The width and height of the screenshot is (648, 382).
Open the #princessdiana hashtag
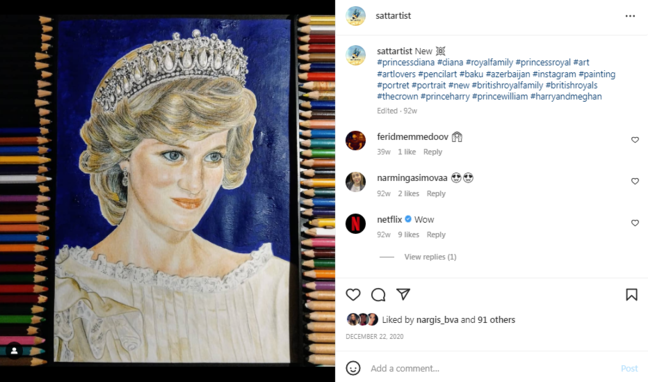tap(405, 62)
